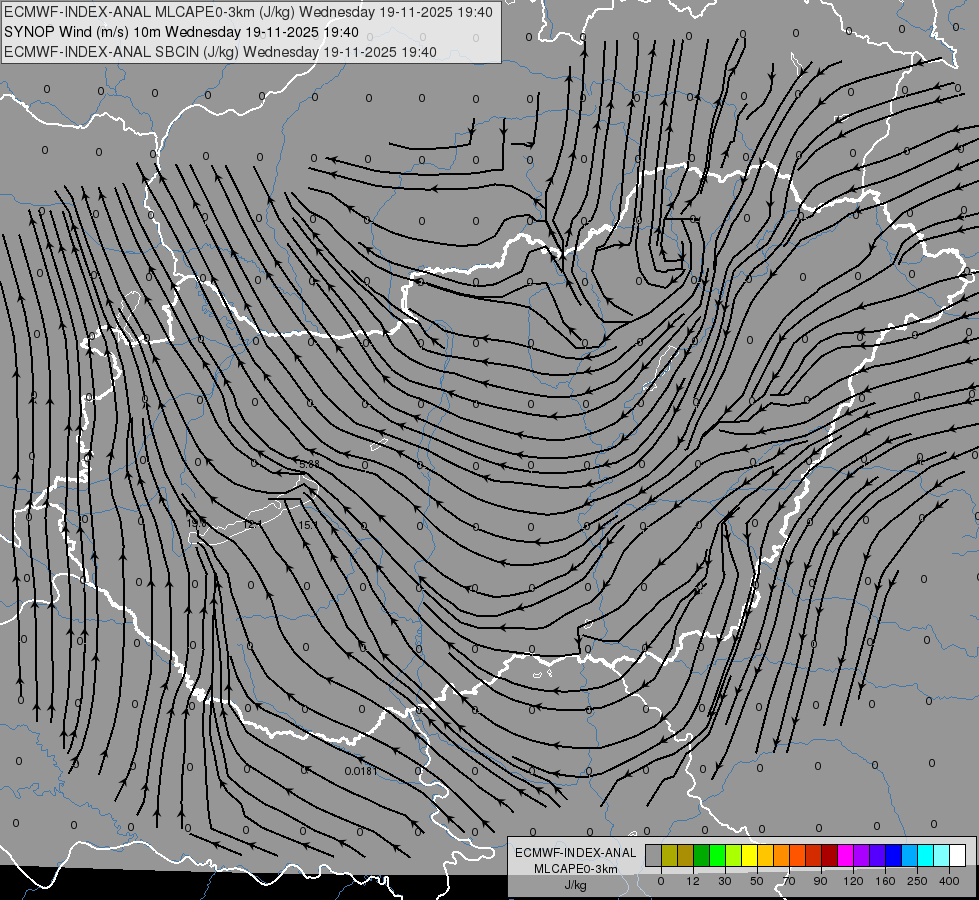Click the SYNOP Wind 10m header line
This screenshot has width=979, height=900.
[181, 32]
